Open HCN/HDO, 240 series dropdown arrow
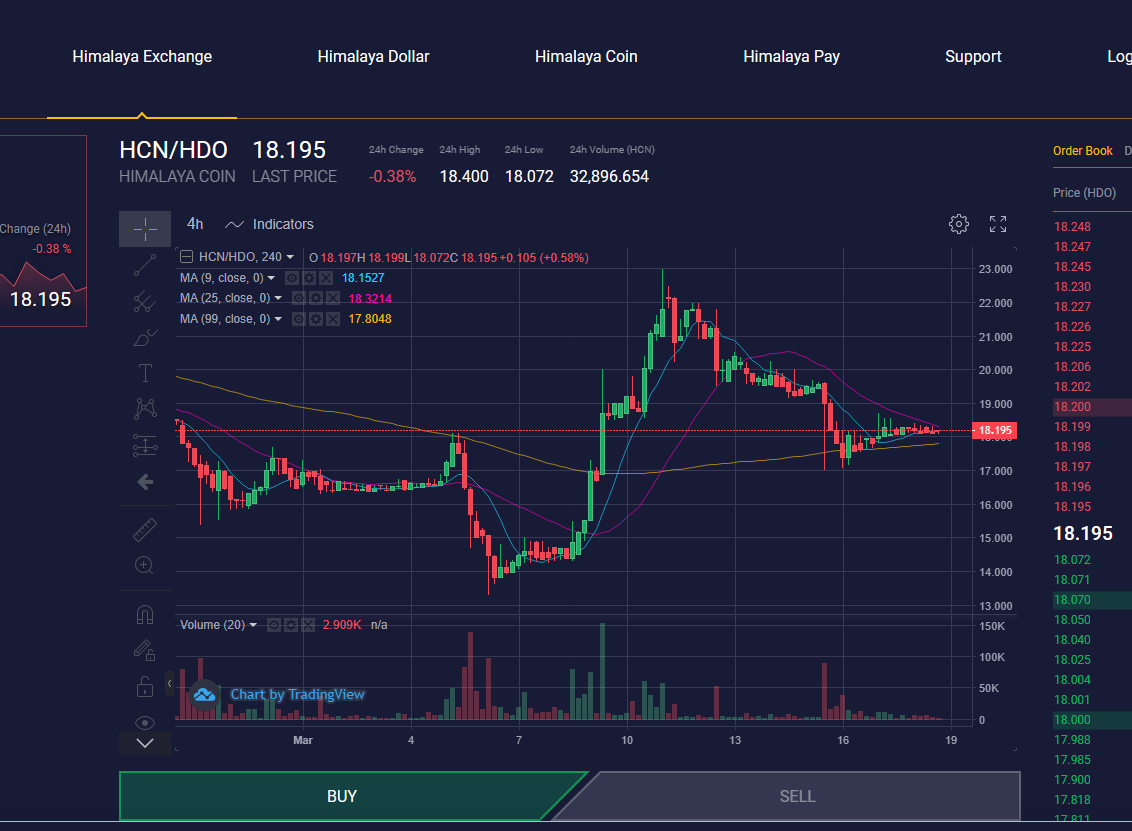The image size is (1132, 831). coord(290,257)
